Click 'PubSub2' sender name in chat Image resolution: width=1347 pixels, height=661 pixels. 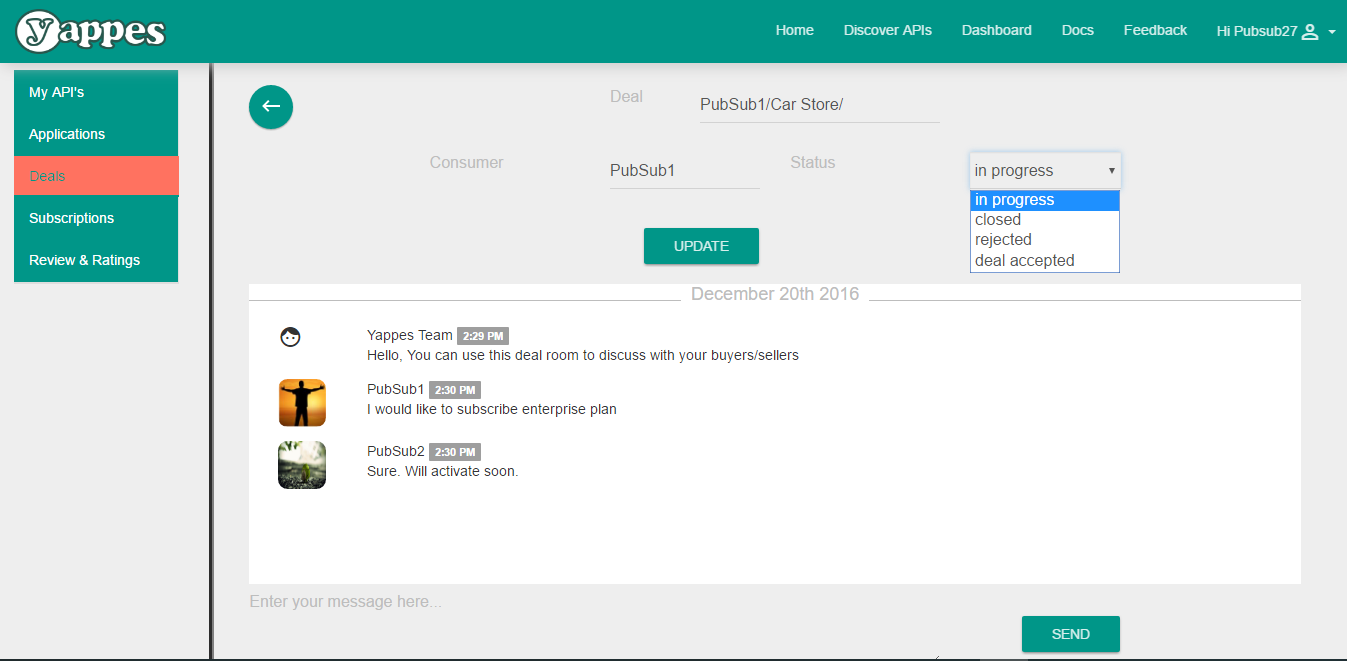[396, 452]
